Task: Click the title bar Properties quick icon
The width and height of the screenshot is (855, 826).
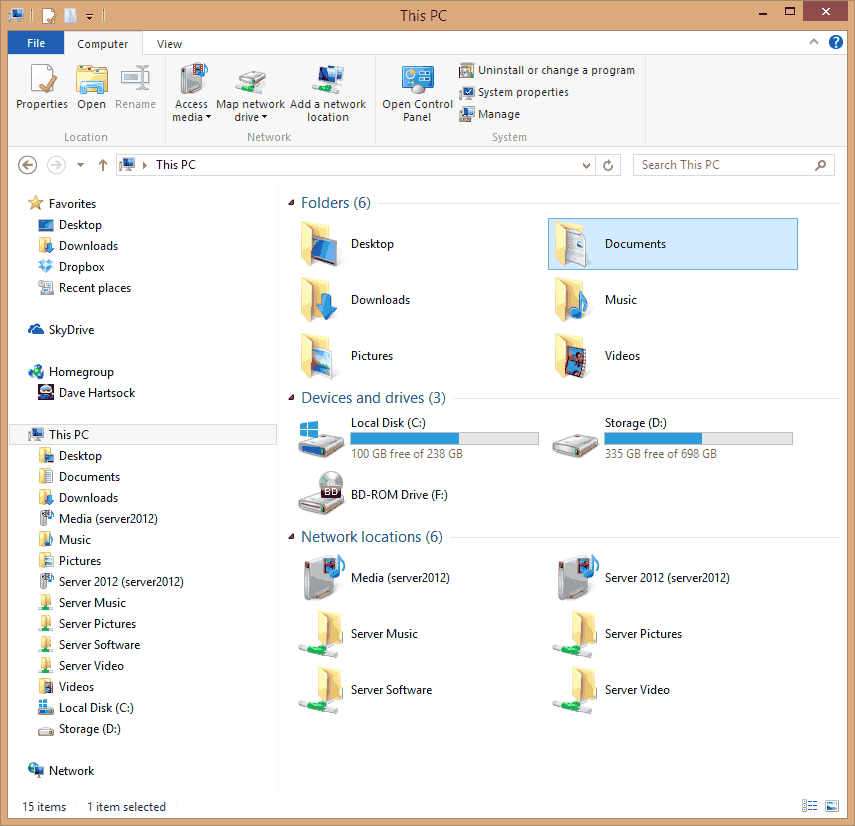Action: coord(49,16)
